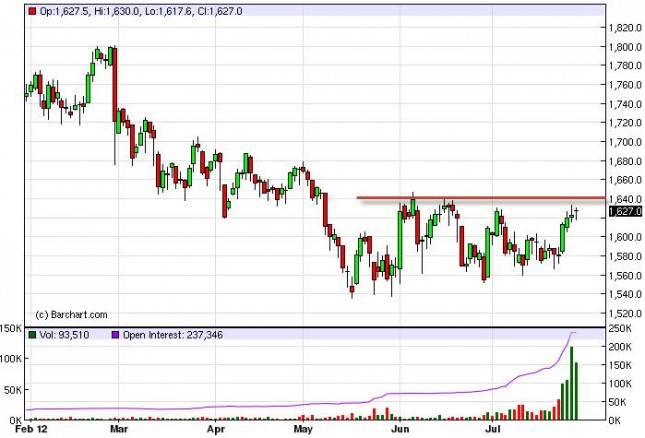
Task: Click the May date axis label
Action: click(x=303, y=429)
